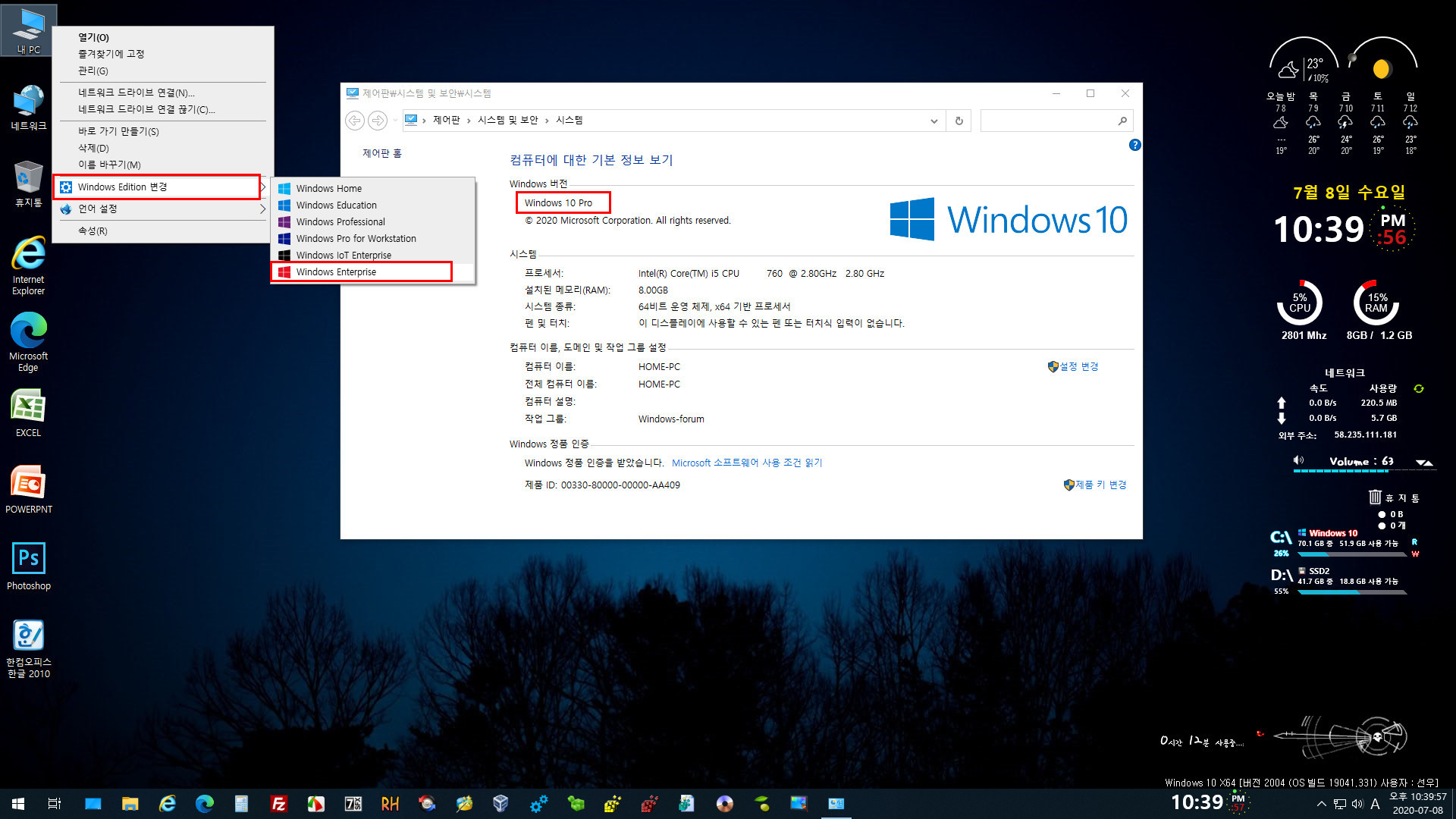Open Task View on taskbar
Image resolution: width=1456 pixels, height=819 pixels.
(55, 804)
